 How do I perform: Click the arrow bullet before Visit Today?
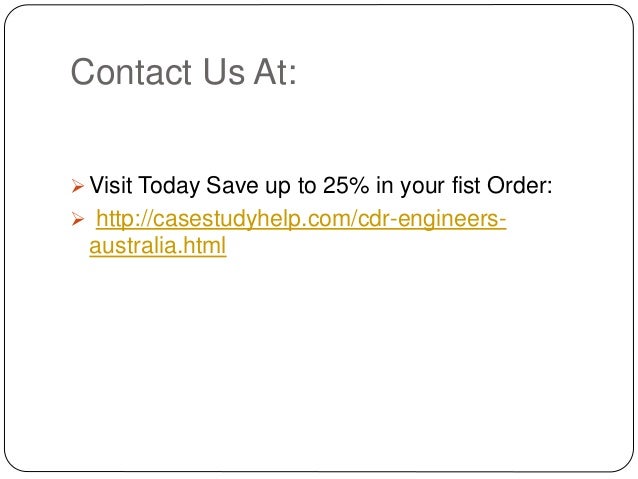(77, 186)
